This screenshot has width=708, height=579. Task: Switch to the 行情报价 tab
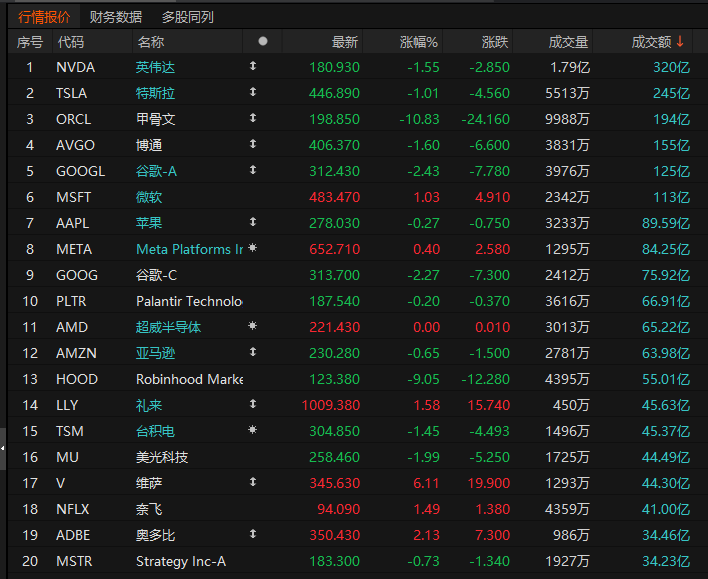tap(44, 17)
